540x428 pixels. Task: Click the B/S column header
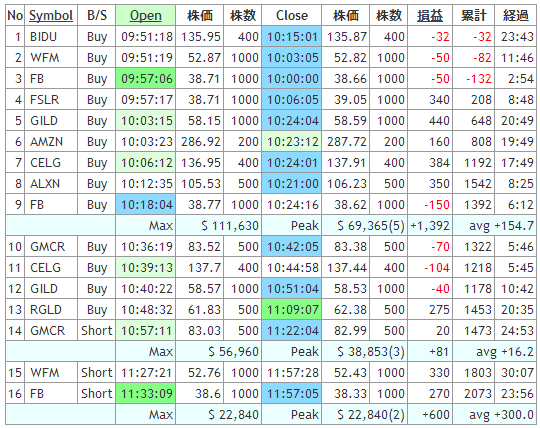[x=97, y=15]
